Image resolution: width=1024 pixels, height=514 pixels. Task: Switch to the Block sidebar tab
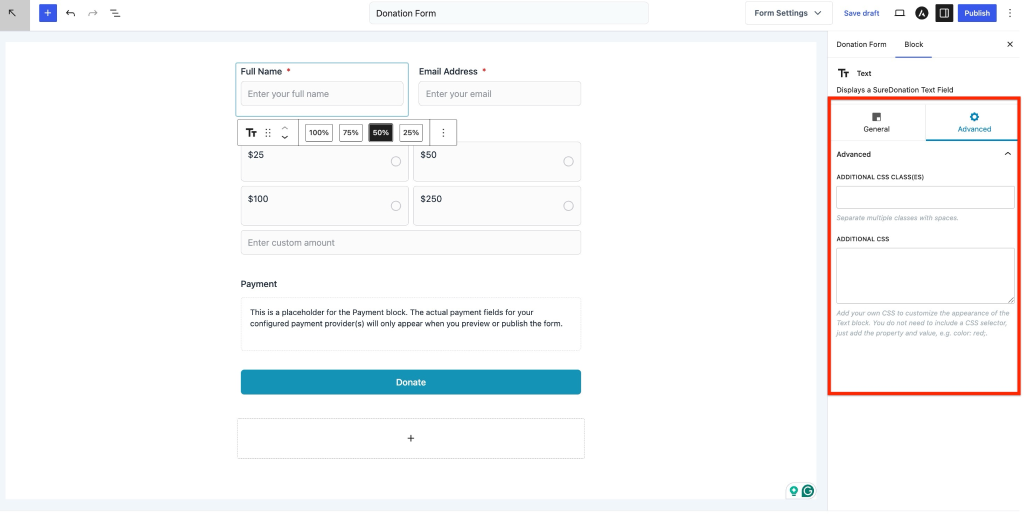[914, 44]
